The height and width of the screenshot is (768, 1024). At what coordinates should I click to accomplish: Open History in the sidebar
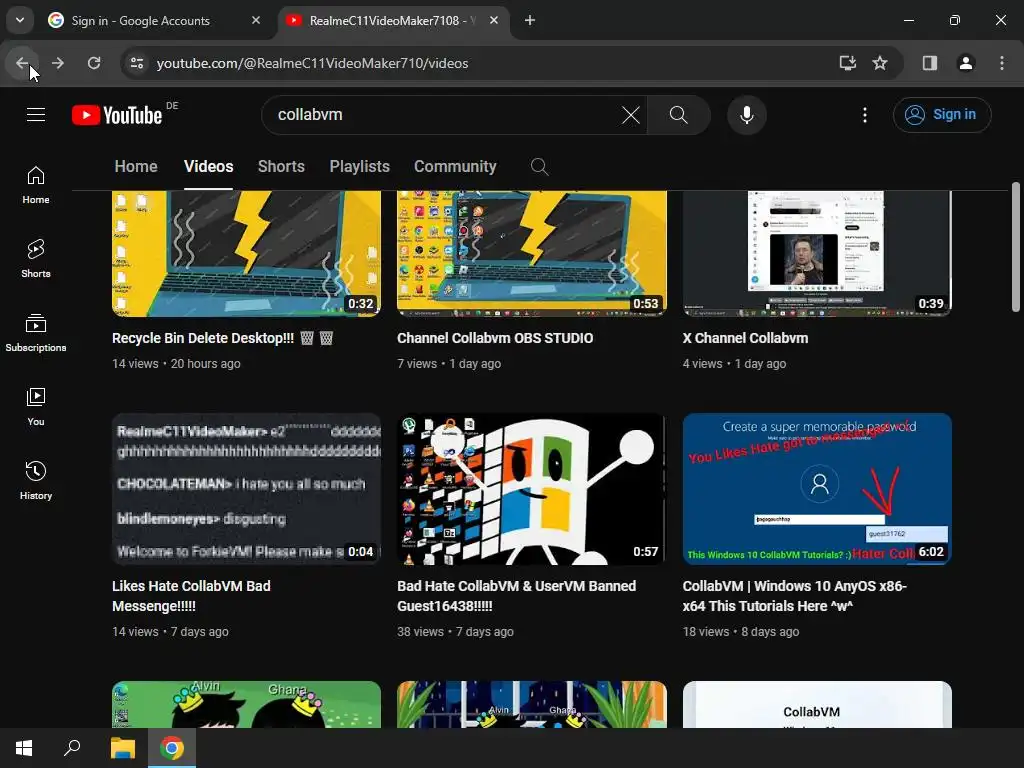pos(36,481)
